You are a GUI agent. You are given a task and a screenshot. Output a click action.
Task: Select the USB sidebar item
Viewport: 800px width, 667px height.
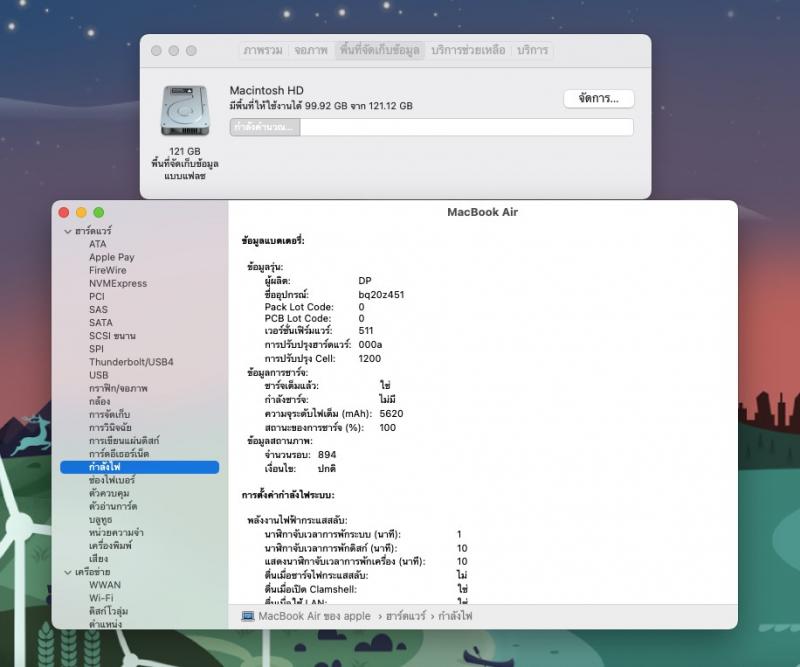point(98,375)
